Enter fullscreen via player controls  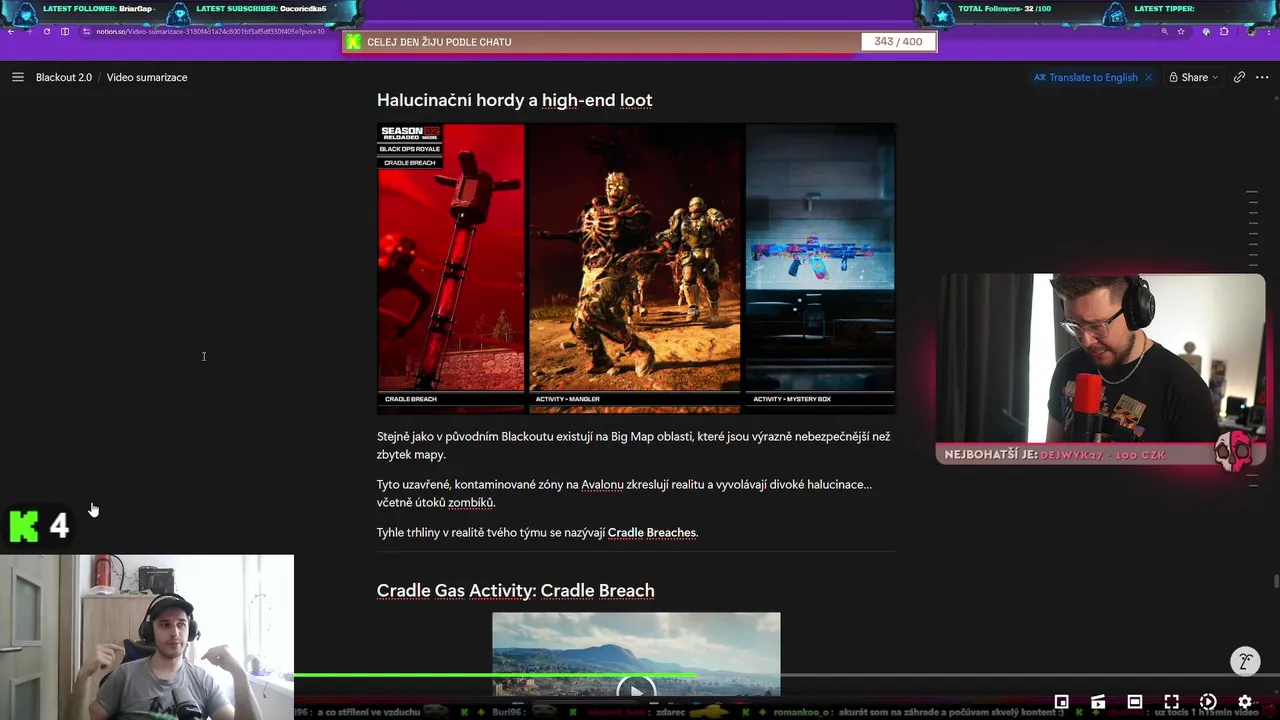(1171, 702)
